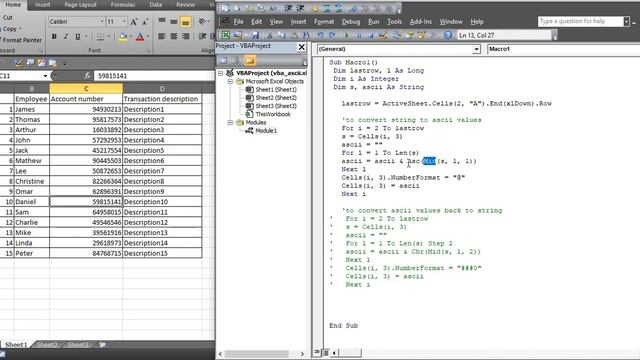Click the Bold button in Excel ribbon
This screenshot has height=360, width=640.
(x=54, y=37)
